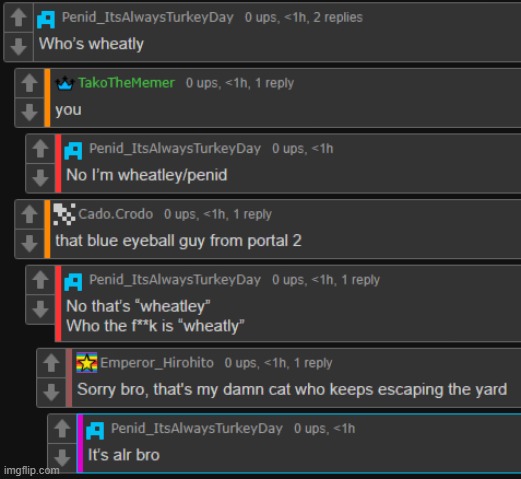Downvote TakoTheMemer's "you" comment
Viewport: 521px width, 479px height.
click(29, 112)
